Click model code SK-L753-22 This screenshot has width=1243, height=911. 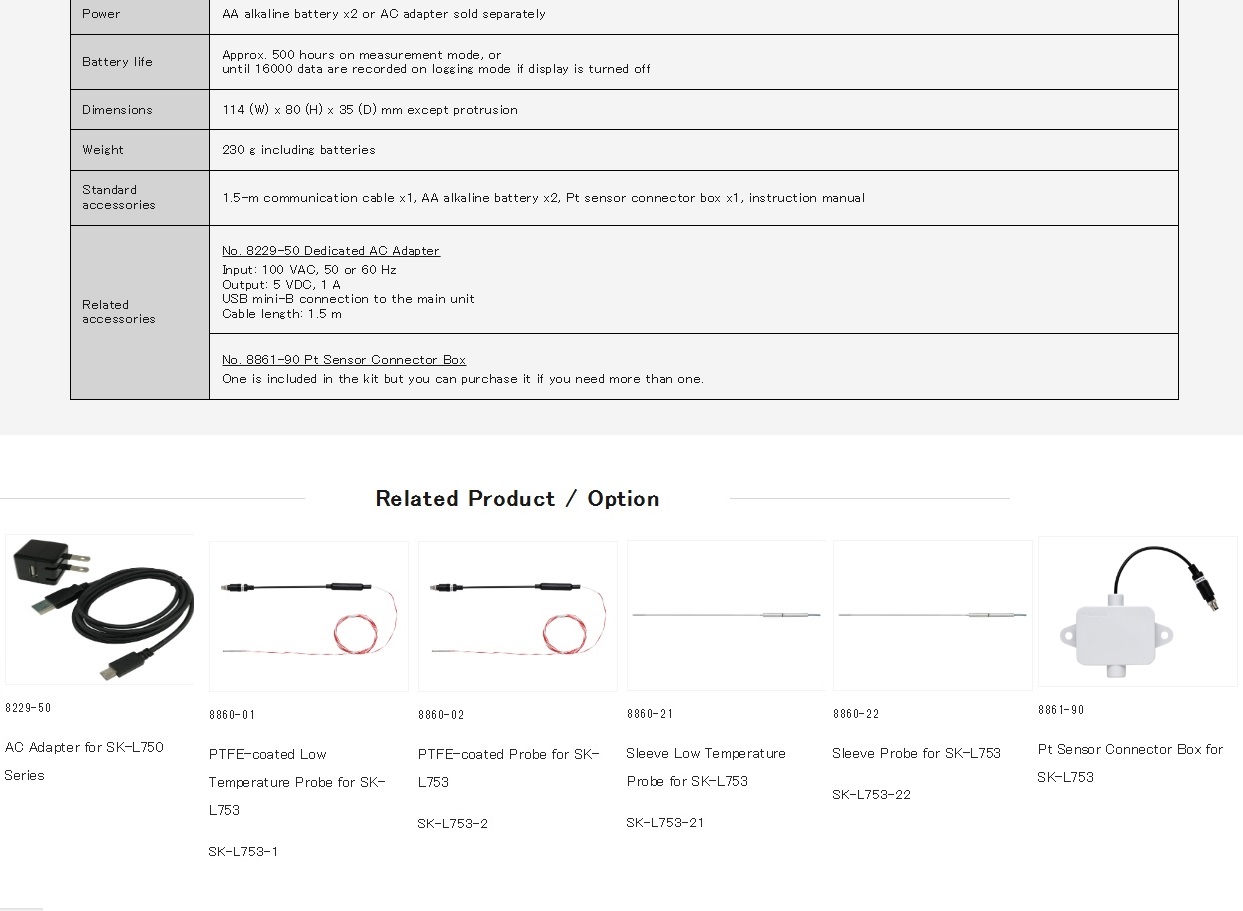coord(871,795)
